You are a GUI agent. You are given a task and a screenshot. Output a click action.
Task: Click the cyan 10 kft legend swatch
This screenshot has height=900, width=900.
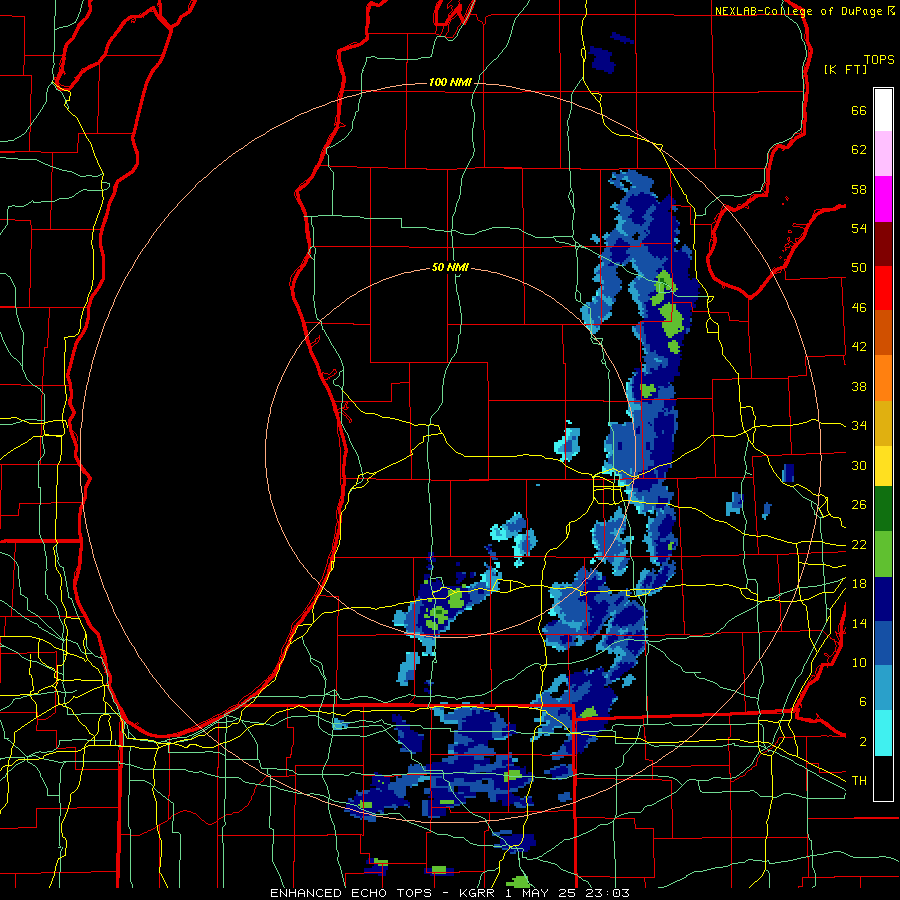tap(883, 733)
